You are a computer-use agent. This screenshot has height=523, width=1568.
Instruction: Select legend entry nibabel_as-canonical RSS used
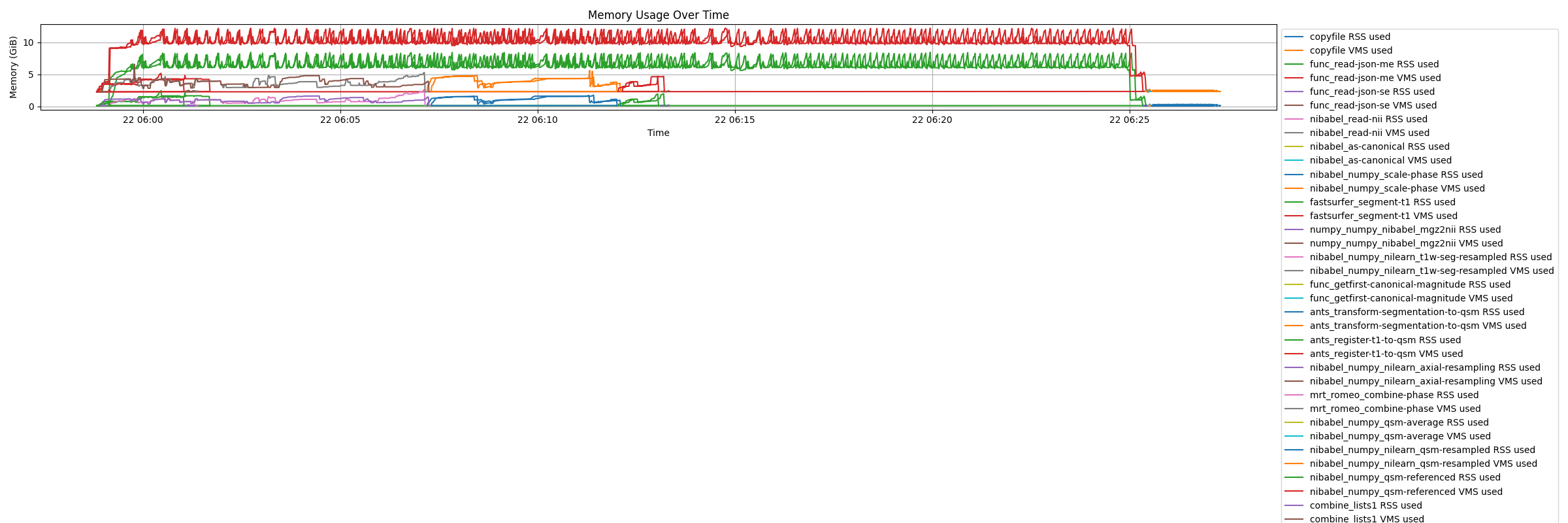[x=1367, y=146]
